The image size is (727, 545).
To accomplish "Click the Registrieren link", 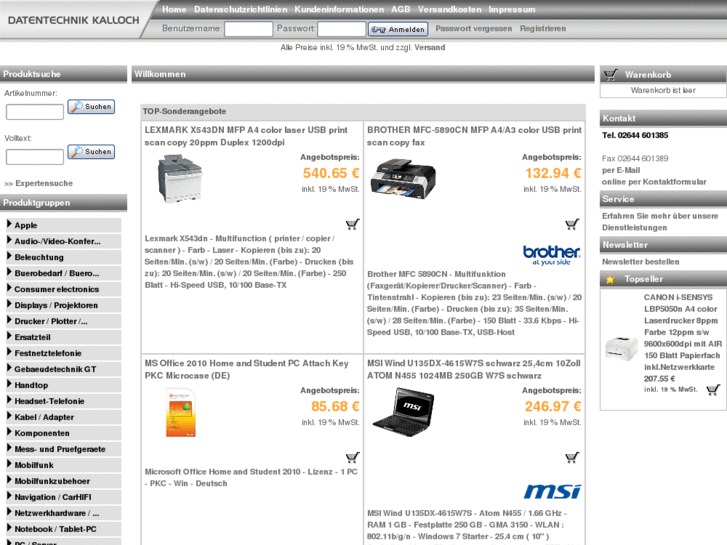I will click(x=543, y=28).
